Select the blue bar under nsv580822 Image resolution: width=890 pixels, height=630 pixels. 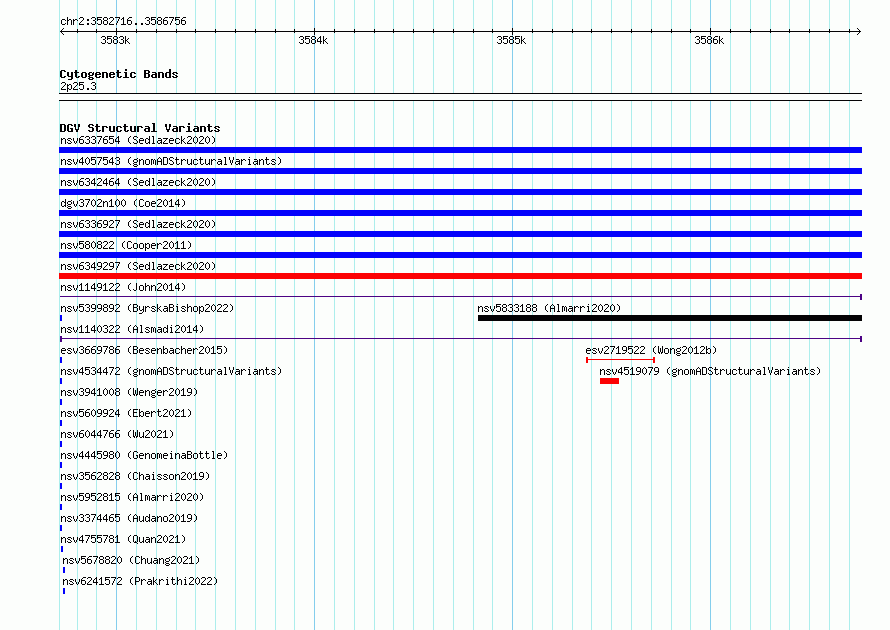point(460,255)
